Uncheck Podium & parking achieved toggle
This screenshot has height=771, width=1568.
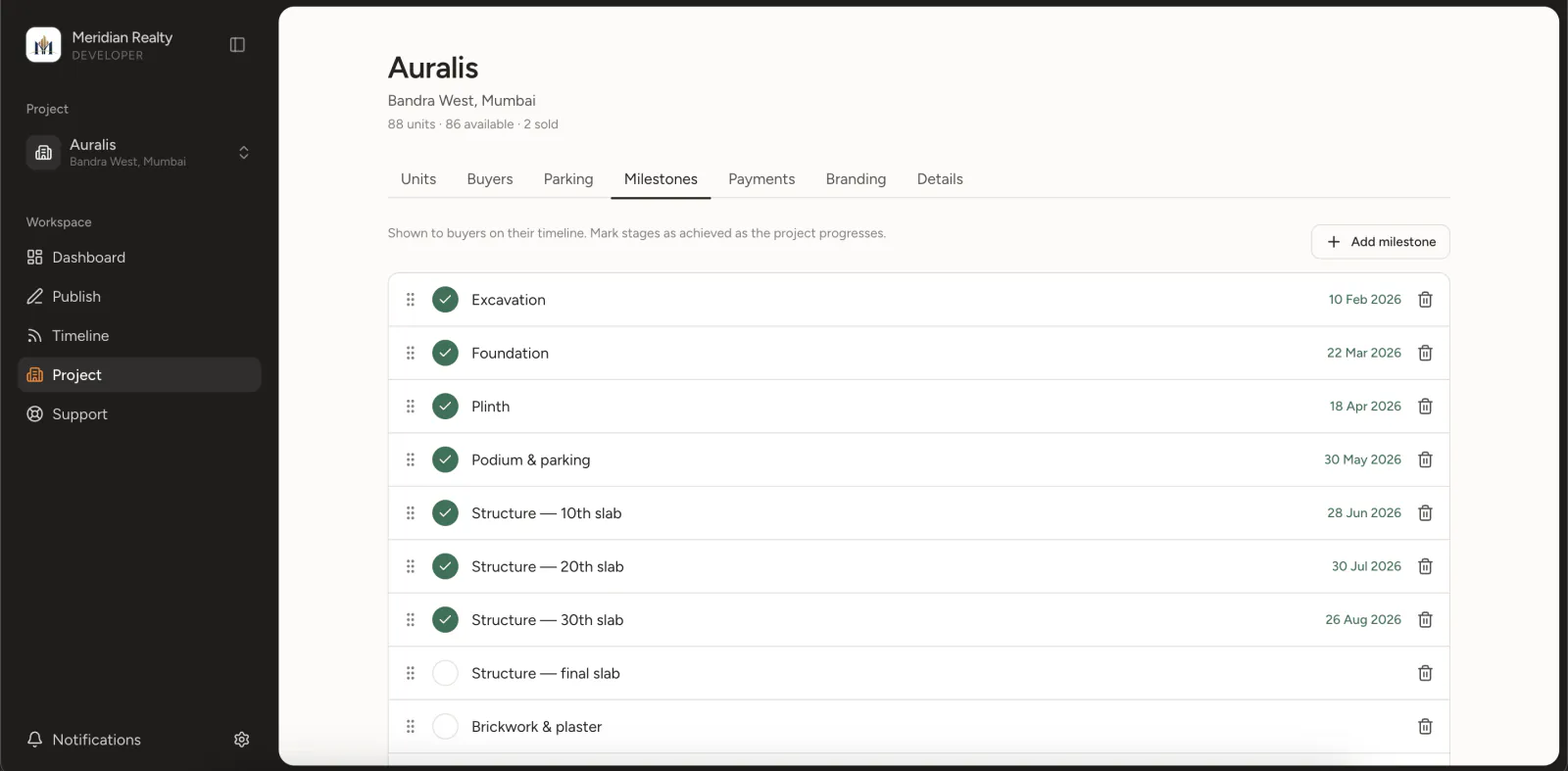pyautogui.click(x=445, y=459)
